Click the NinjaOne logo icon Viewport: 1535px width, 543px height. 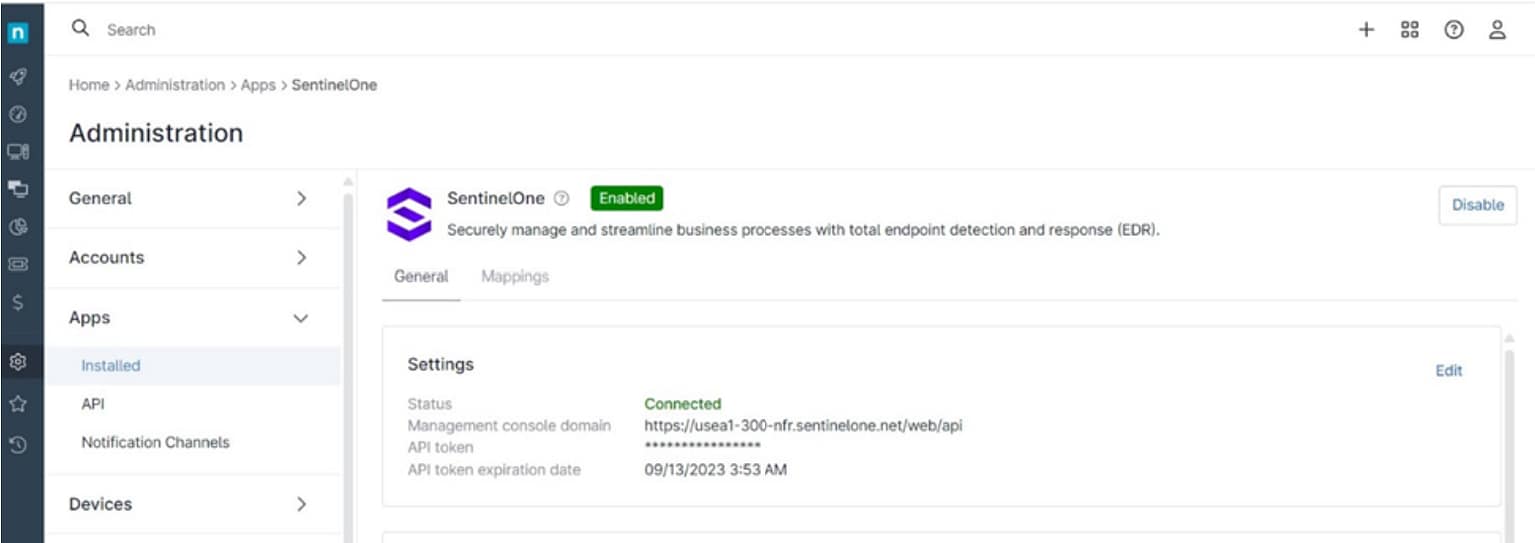point(18,33)
